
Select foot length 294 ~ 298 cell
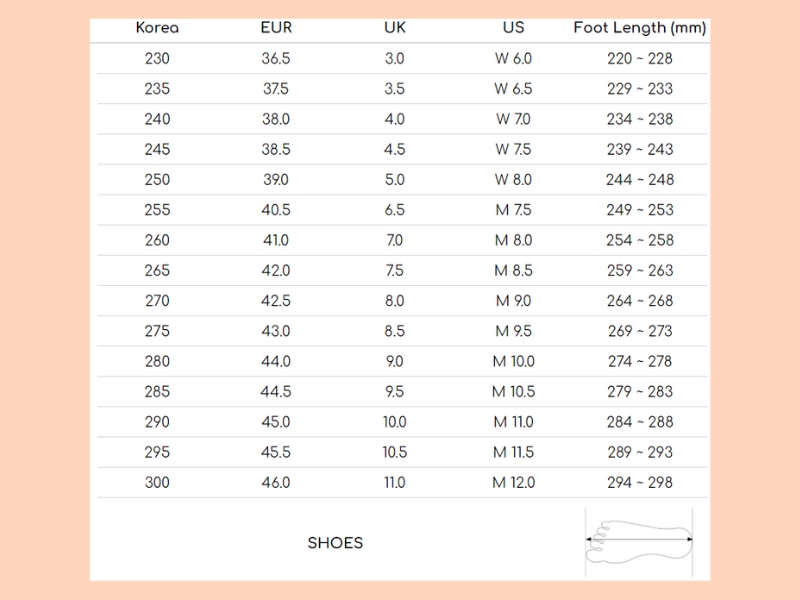pos(640,483)
